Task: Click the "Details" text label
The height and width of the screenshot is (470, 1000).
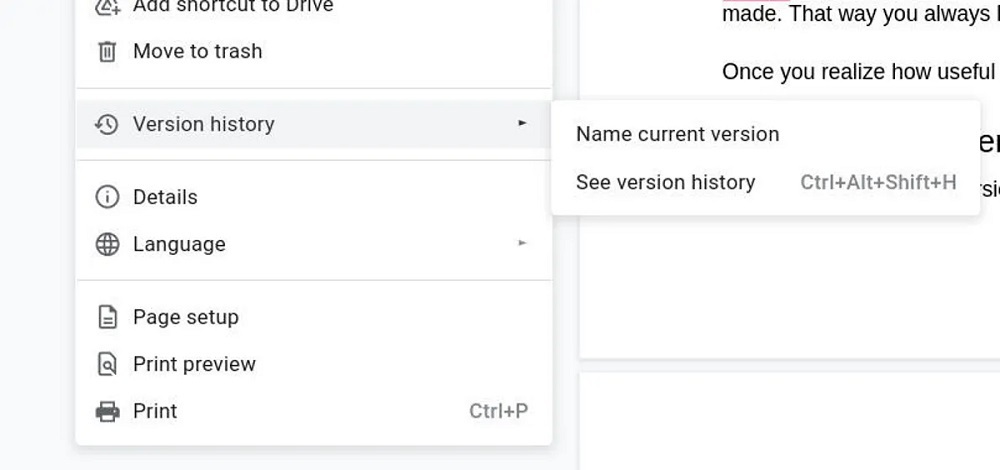Action: click(x=165, y=197)
